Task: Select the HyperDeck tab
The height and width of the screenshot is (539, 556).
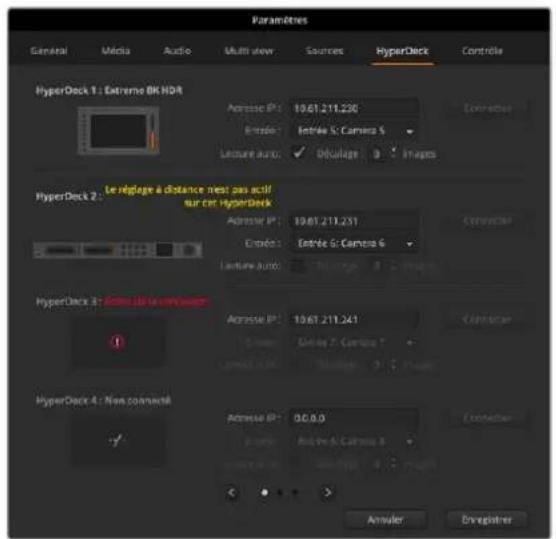Action: tap(402, 51)
